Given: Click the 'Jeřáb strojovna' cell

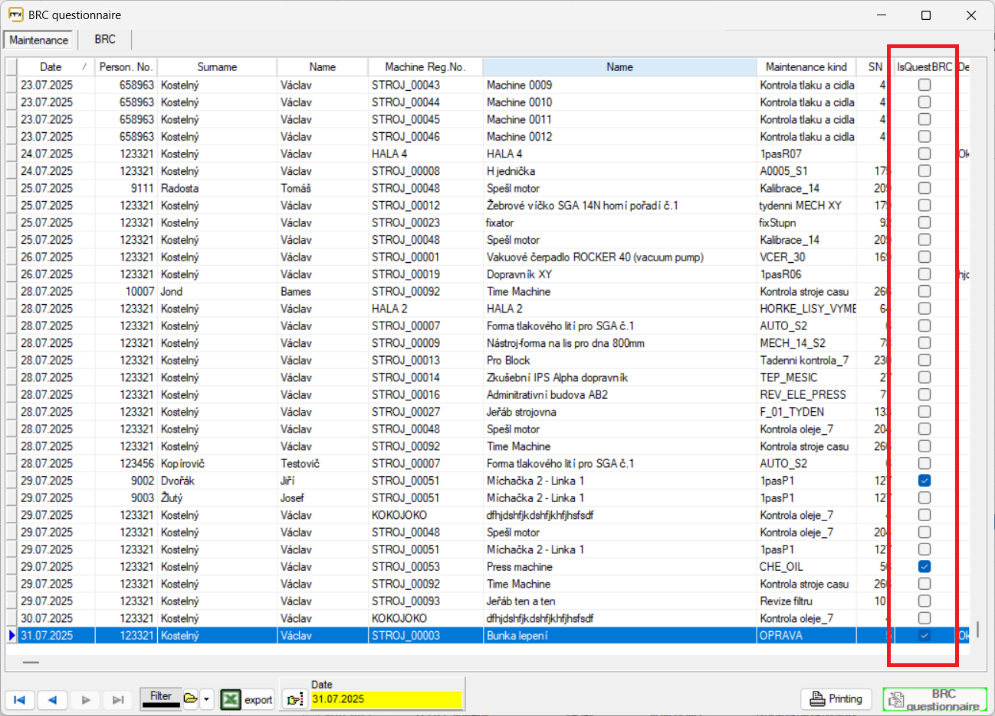Looking at the screenshot, I should pyautogui.click(x=619, y=411).
